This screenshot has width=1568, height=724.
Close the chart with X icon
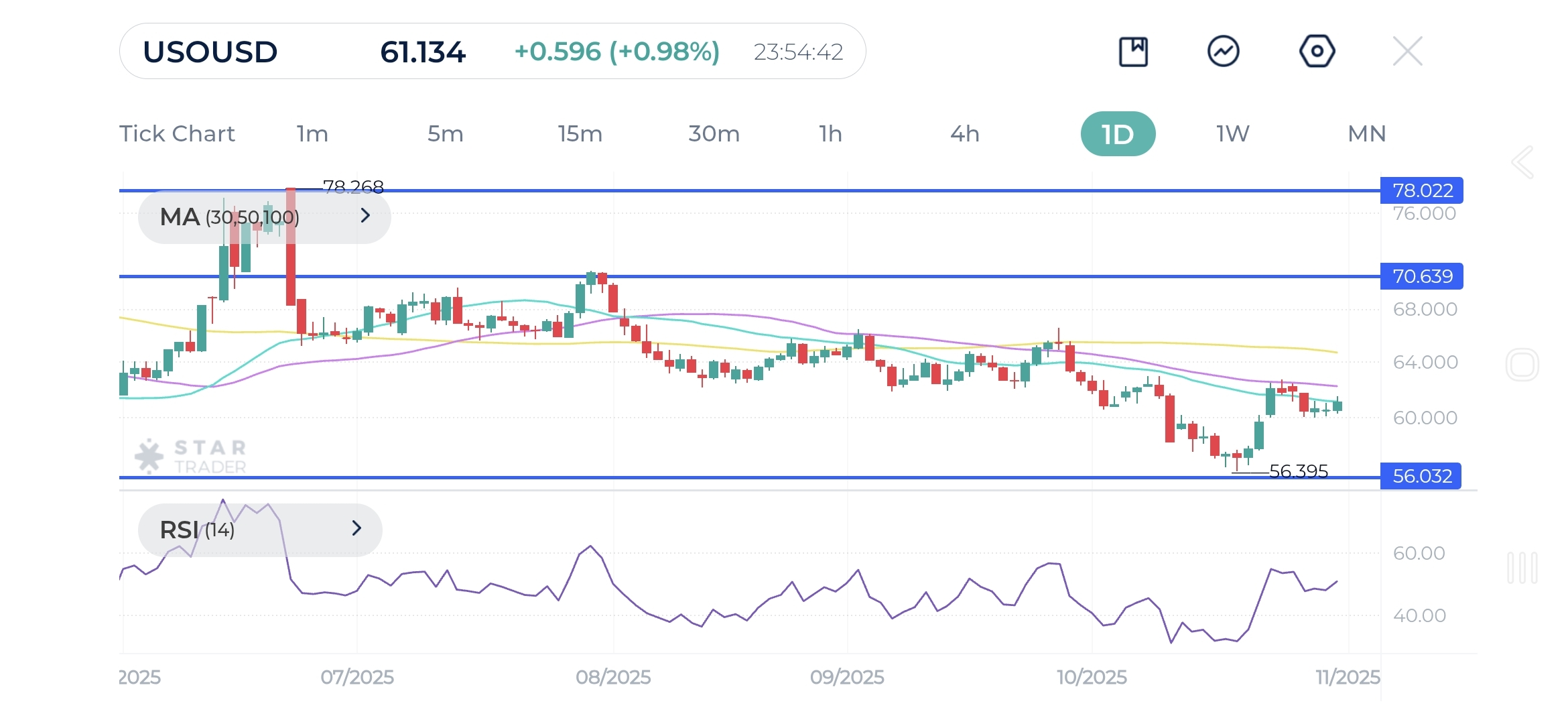click(x=1407, y=52)
